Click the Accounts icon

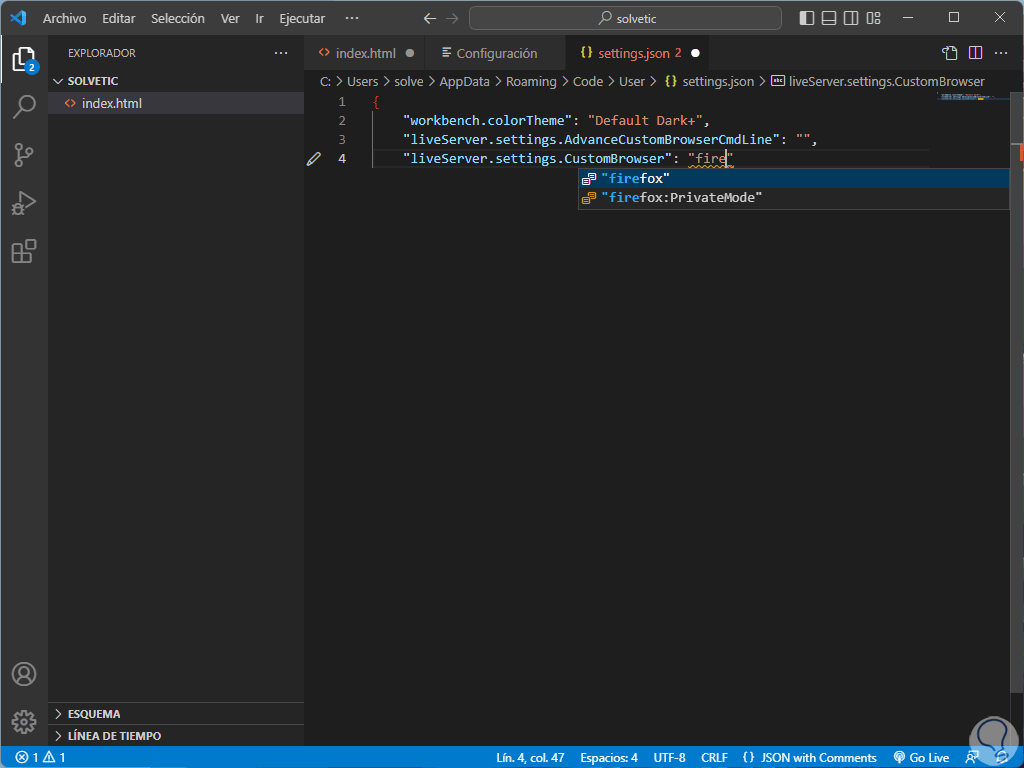(24, 674)
